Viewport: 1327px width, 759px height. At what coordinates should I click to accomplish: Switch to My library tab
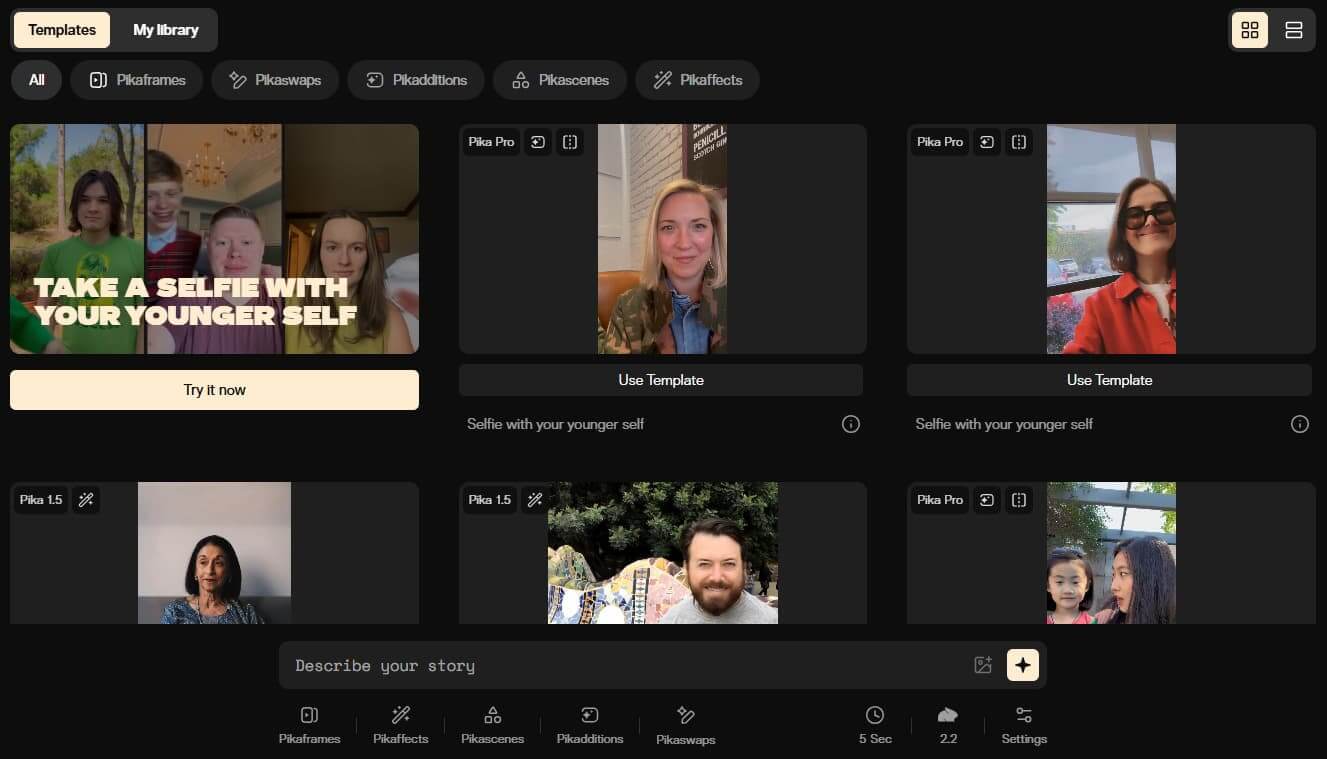click(x=166, y=30)
